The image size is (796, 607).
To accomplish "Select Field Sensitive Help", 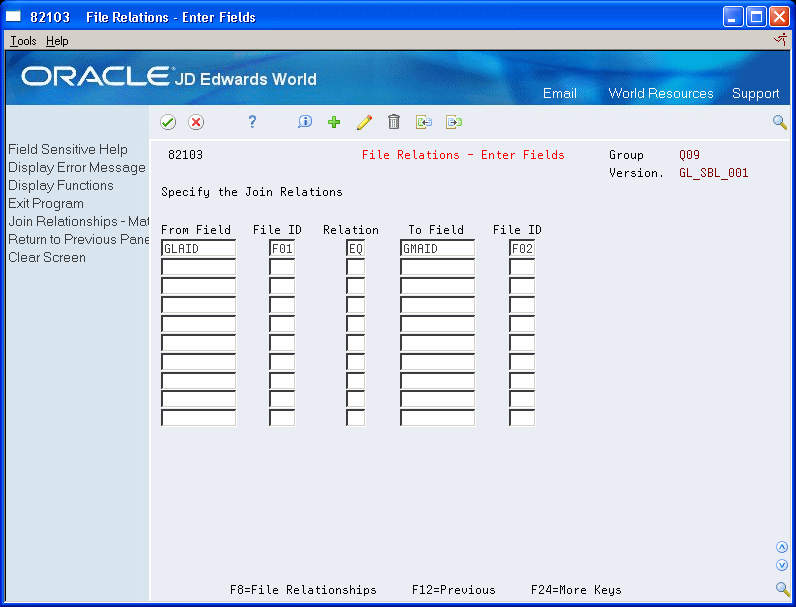I will pos(68,149).
